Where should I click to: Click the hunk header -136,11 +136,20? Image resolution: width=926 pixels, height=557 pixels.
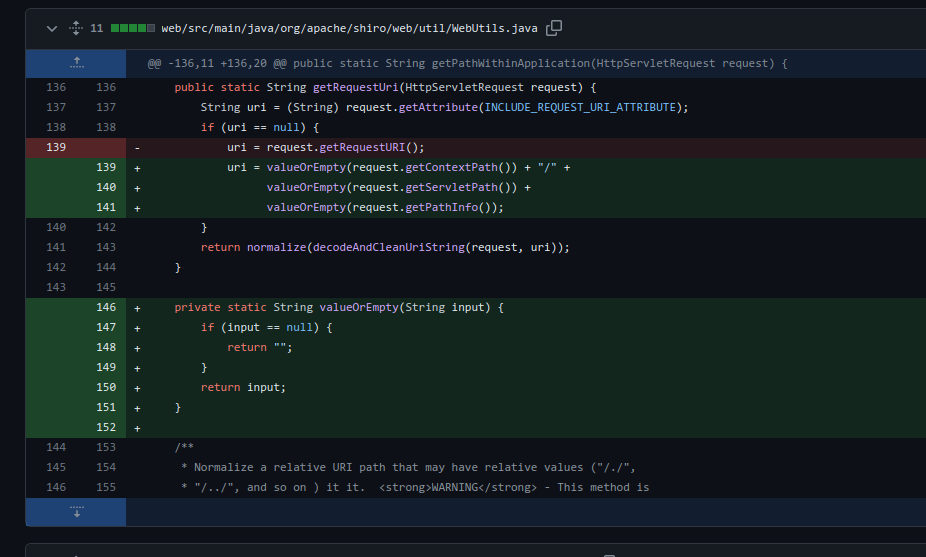[467, 63]
